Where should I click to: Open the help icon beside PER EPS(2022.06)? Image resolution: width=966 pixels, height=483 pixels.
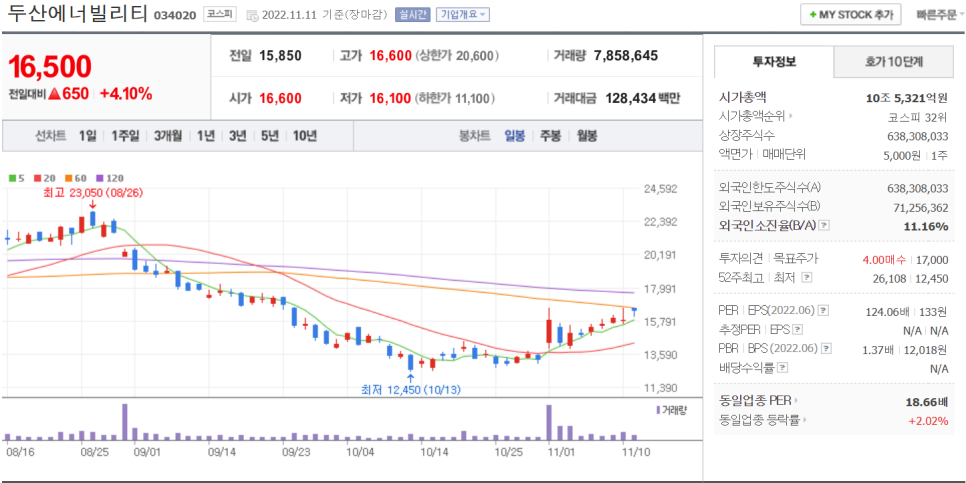tap(824, 310)
